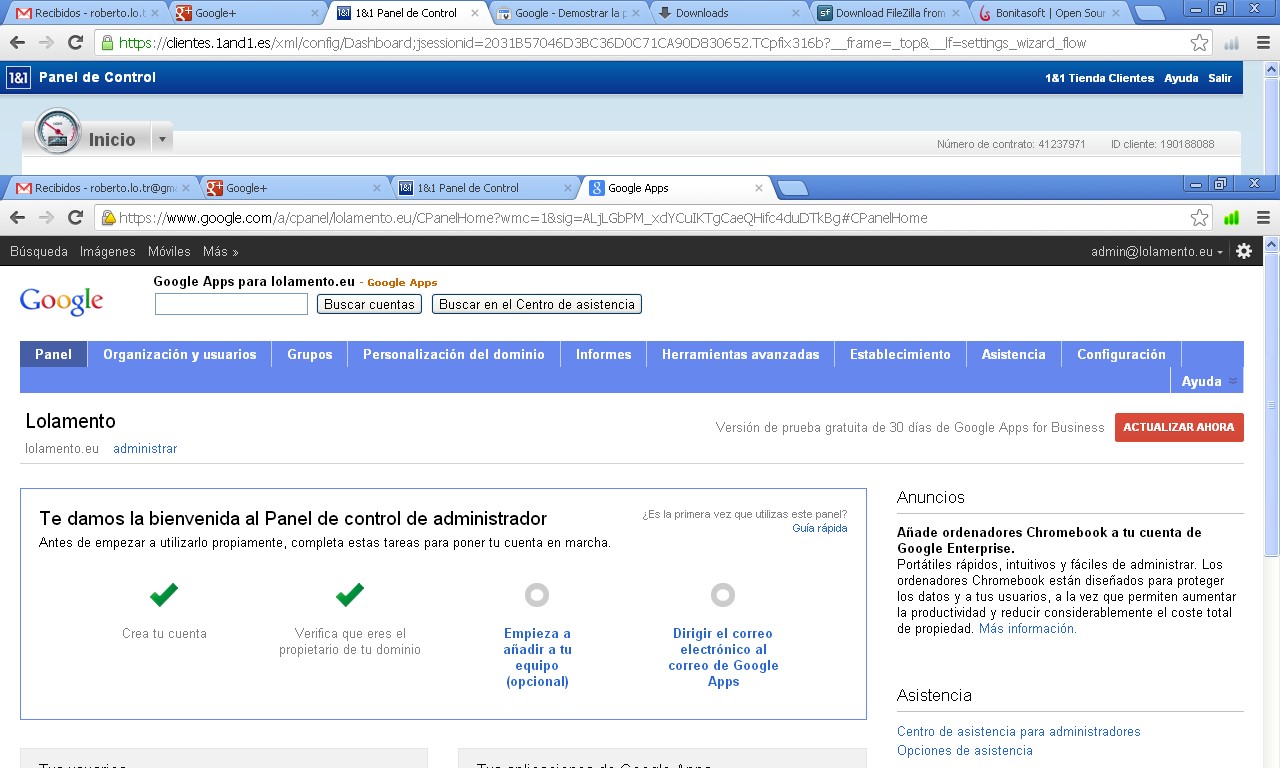Open Más » menu in Google bar
Screen dimensions: 1280x768
pos(220,251)
